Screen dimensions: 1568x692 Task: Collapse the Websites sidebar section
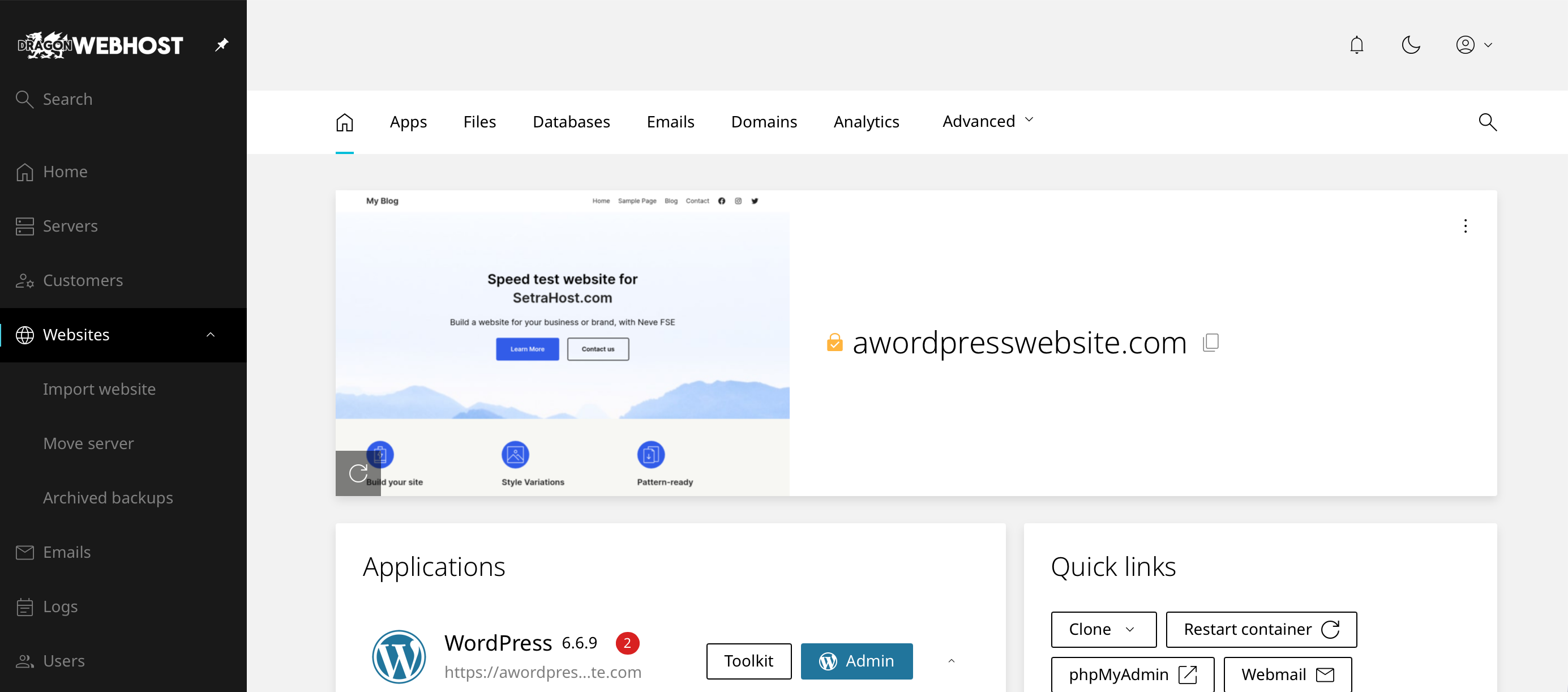coord(211,335)
